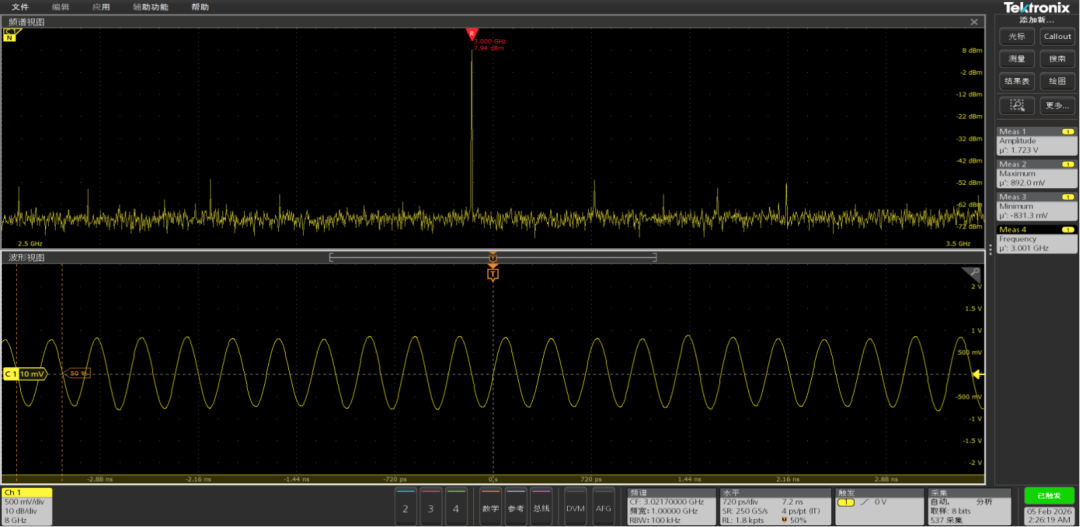
Task: Enable channel 3 button
Action: point(430,506)
